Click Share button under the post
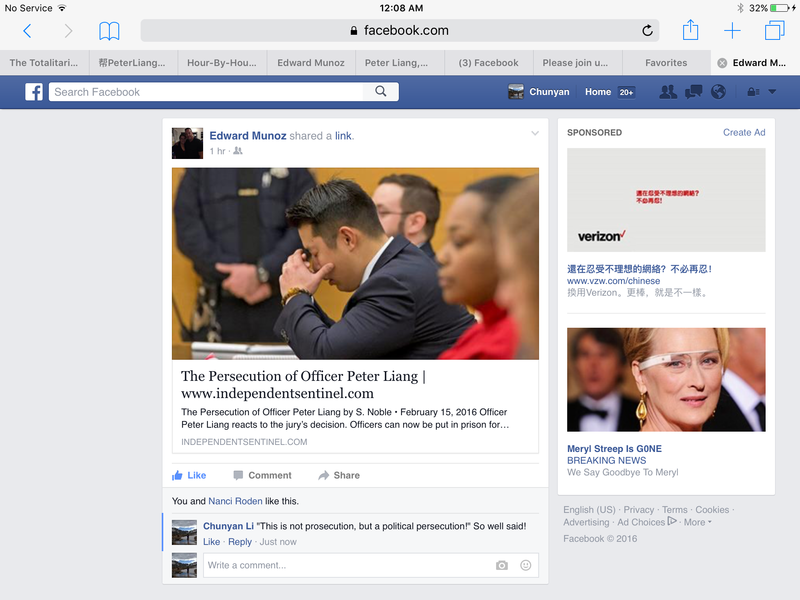 [339, 475]
